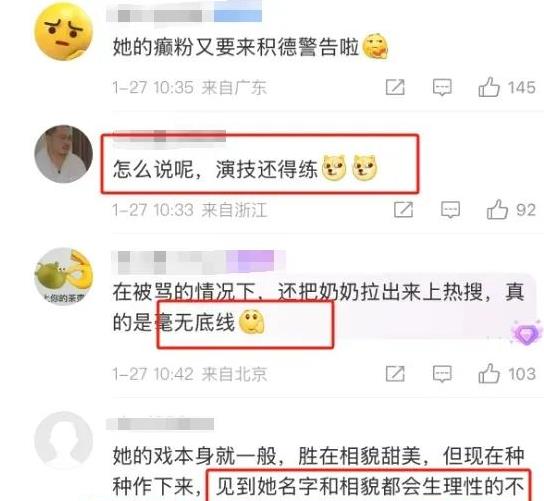Share the comment posted from 广东
This screenshot has height=501, width=544.
(x=395, y=87)
